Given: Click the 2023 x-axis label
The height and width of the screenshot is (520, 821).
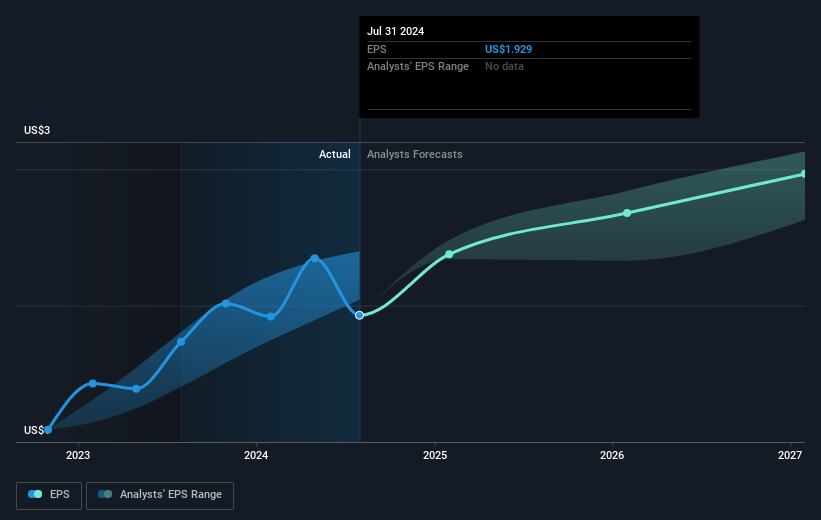Looking at the screenshot, I should pyautogui.click(x=78, y=455).
